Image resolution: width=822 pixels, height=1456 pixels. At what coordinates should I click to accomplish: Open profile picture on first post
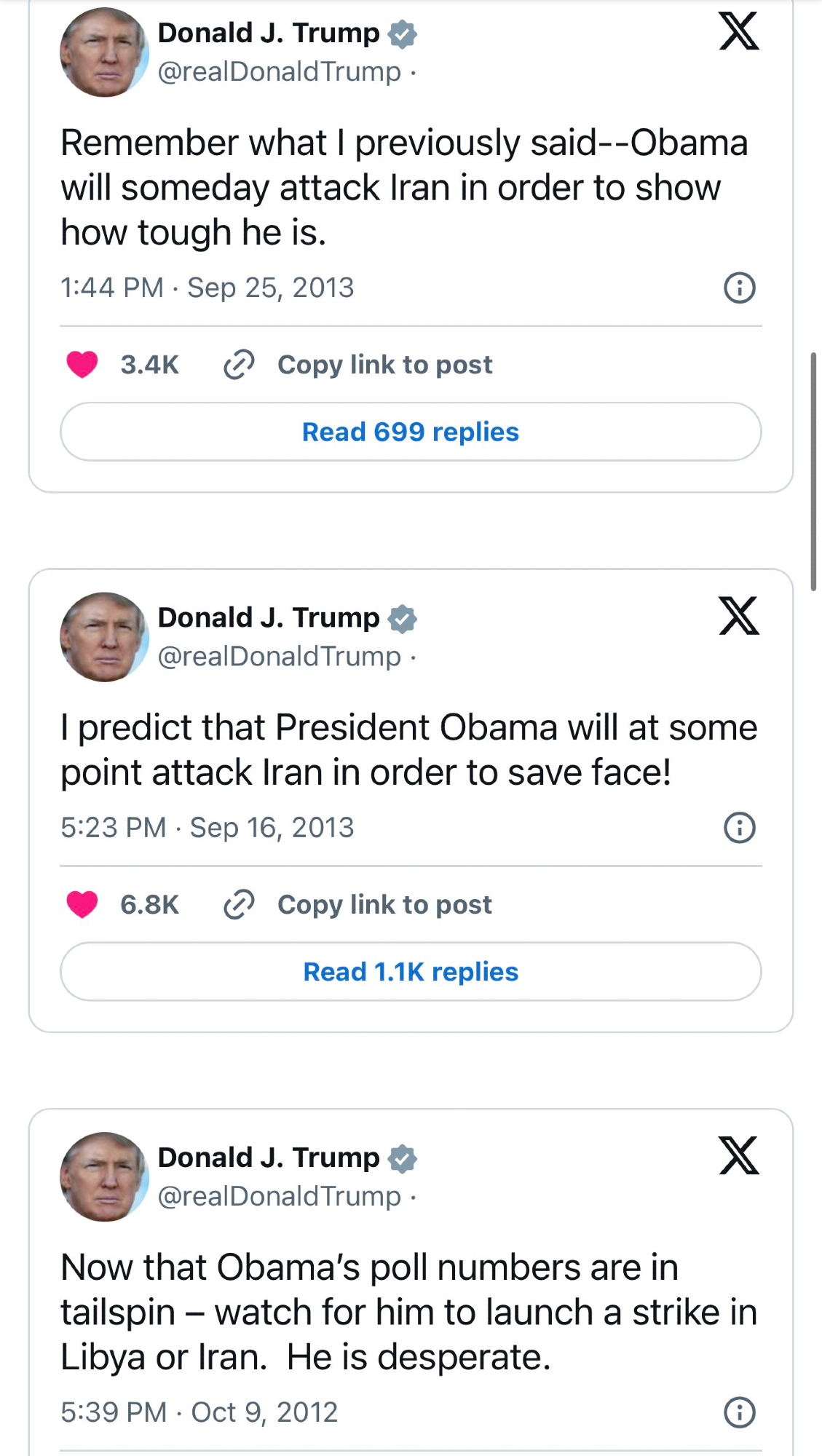(x=104, y=52)
